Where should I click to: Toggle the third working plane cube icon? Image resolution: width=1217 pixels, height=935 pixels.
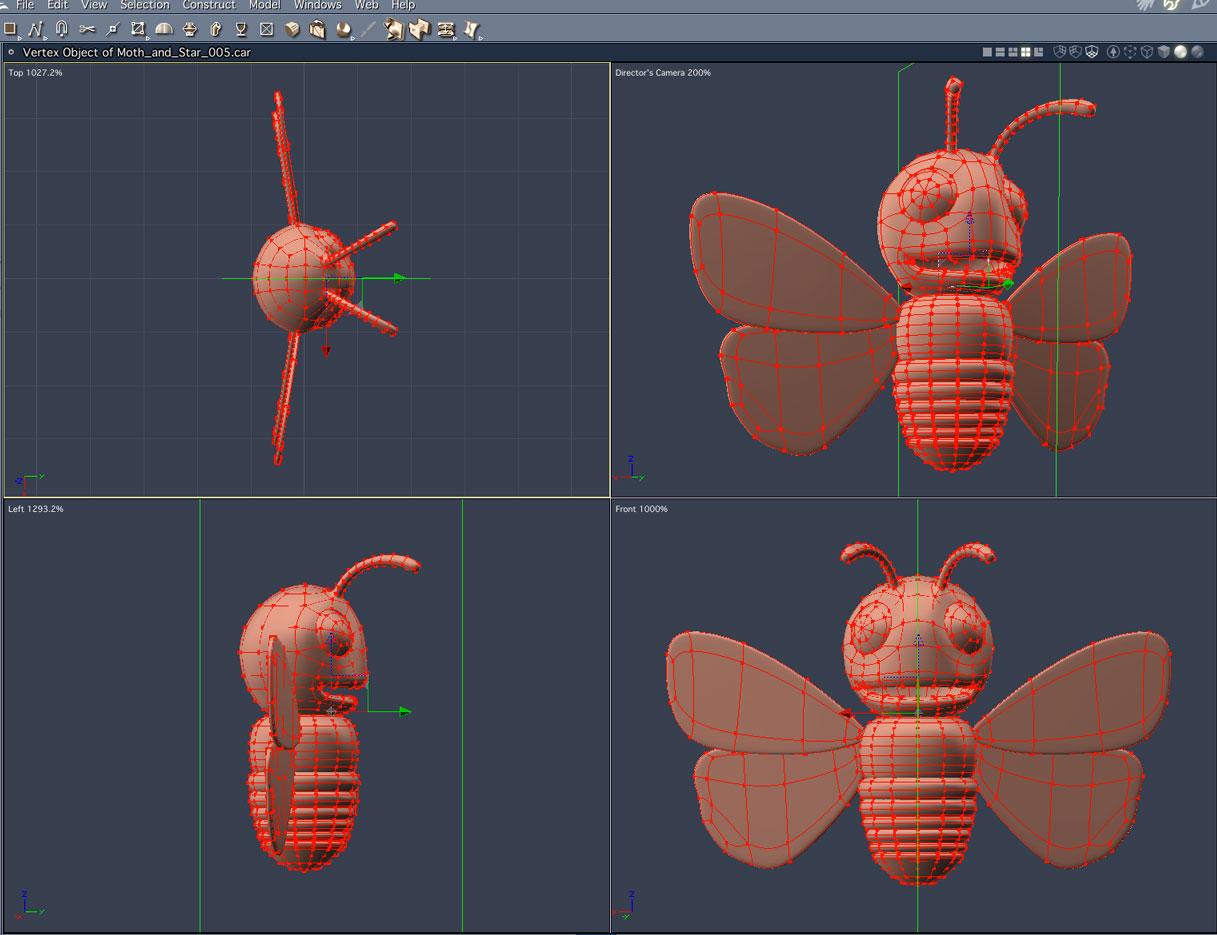tap(1092, 52)
